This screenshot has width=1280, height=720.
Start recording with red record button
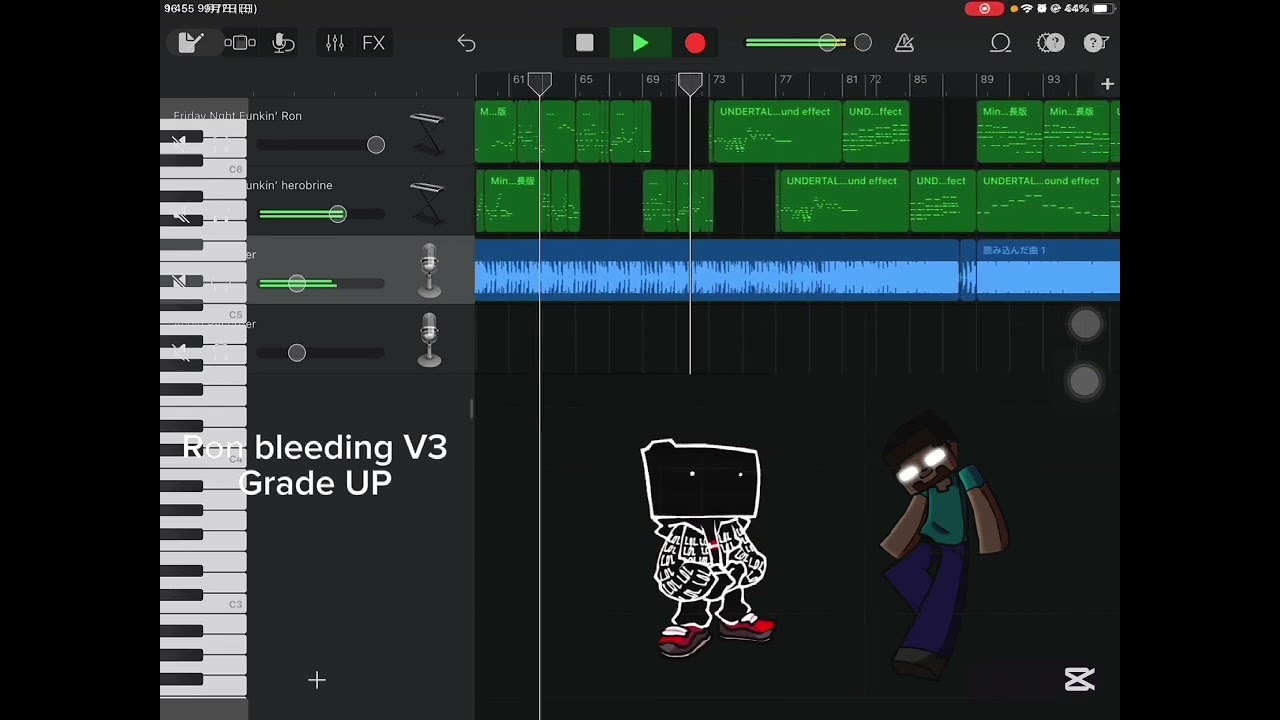click(x=695, y=43)
